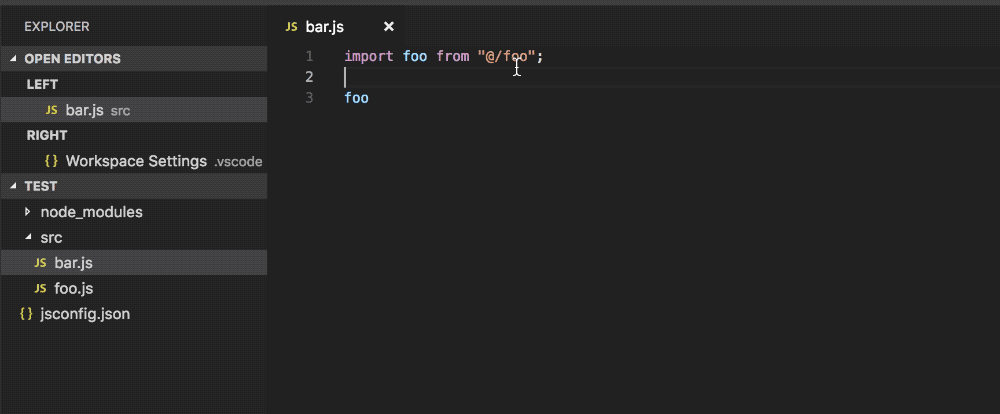The image size is (1000, 414).
Task: Click JS icon beside bar.js in open editors
Action: [x=52, y=110]
